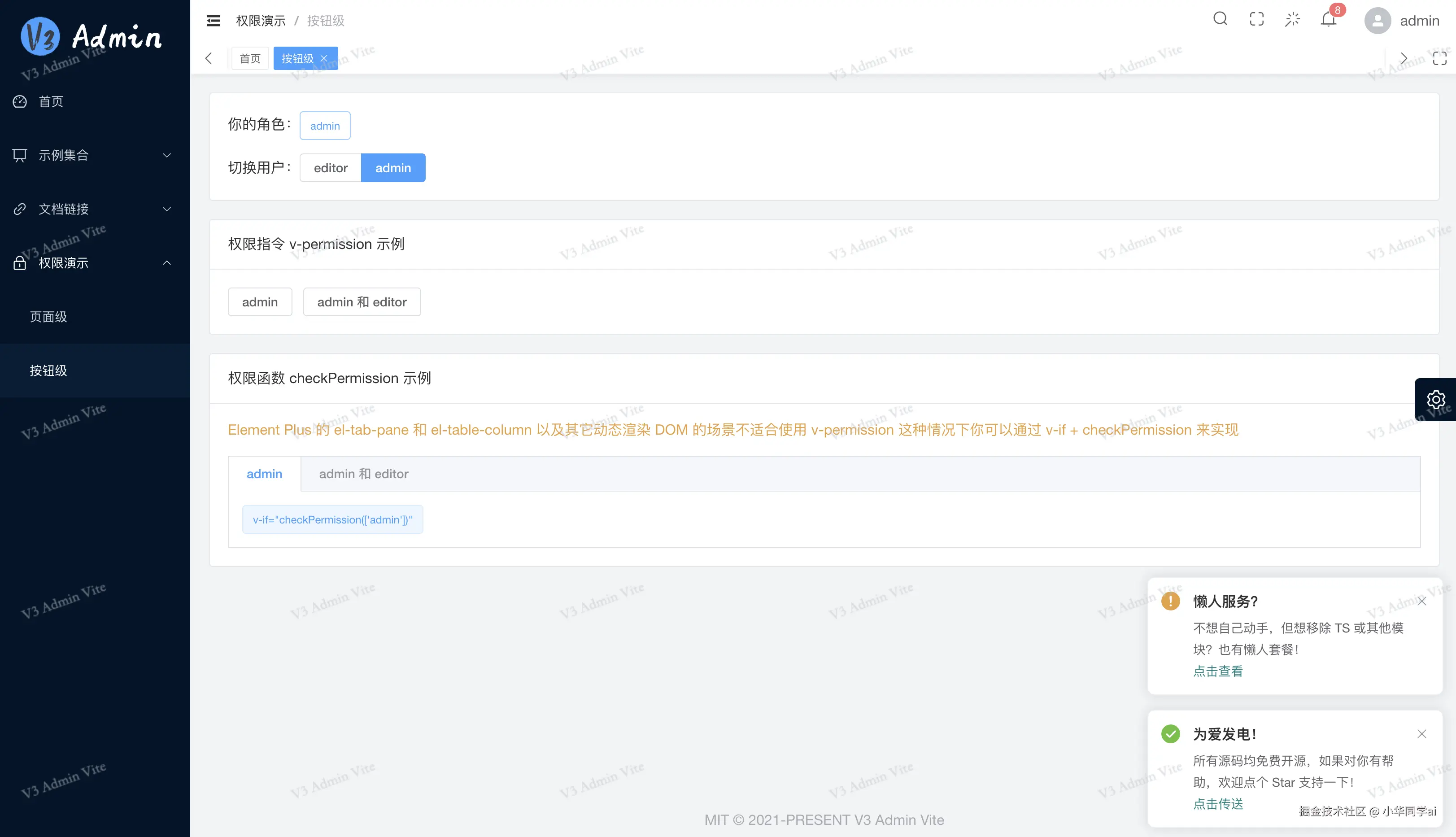
Task: Close the 按钮级 tag tab
Action: tap(324, 58)
